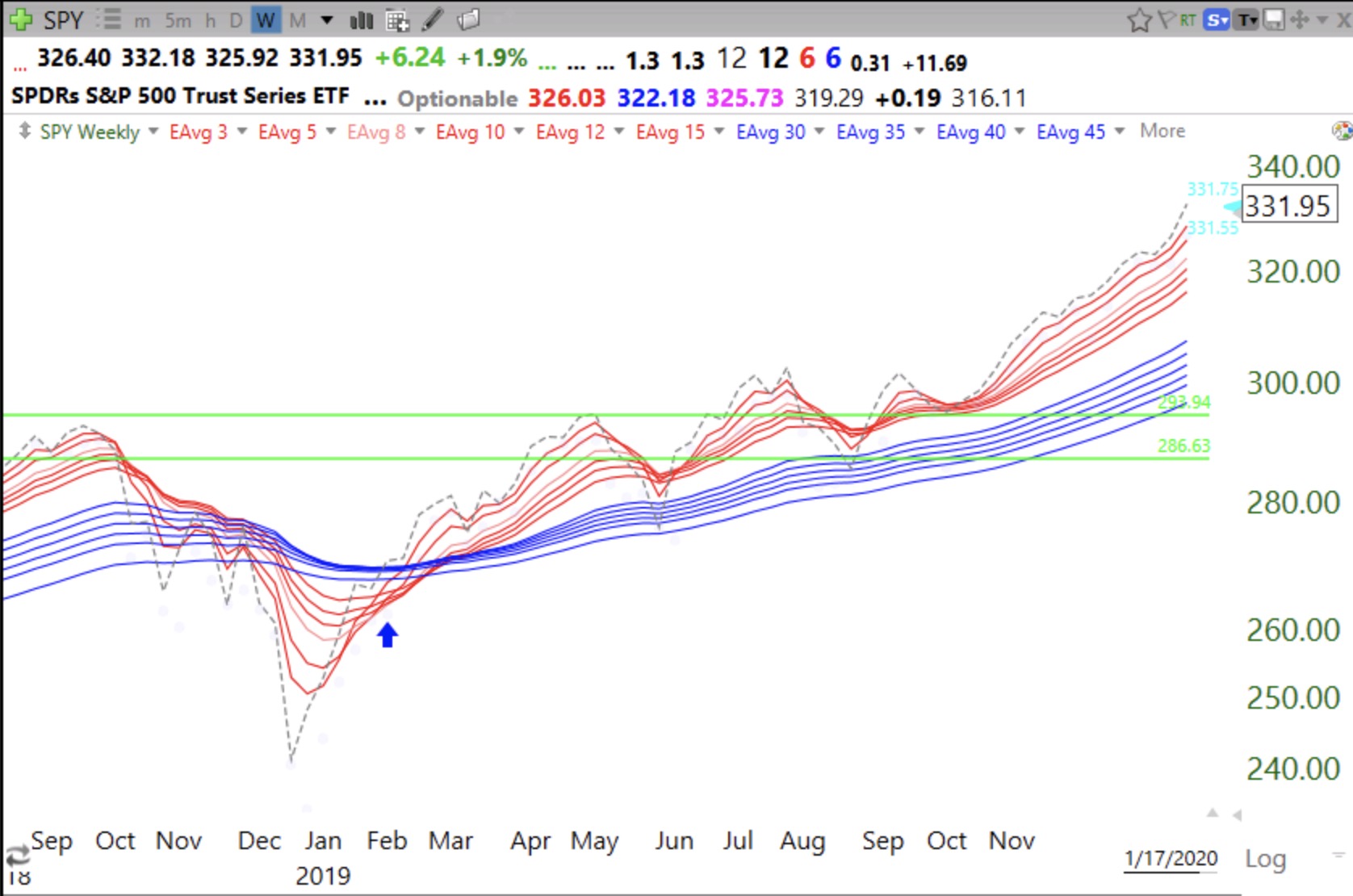
Task: Click the SPDRs S&P 500 Trust Series ETF name
Action: tap(180, 96)
